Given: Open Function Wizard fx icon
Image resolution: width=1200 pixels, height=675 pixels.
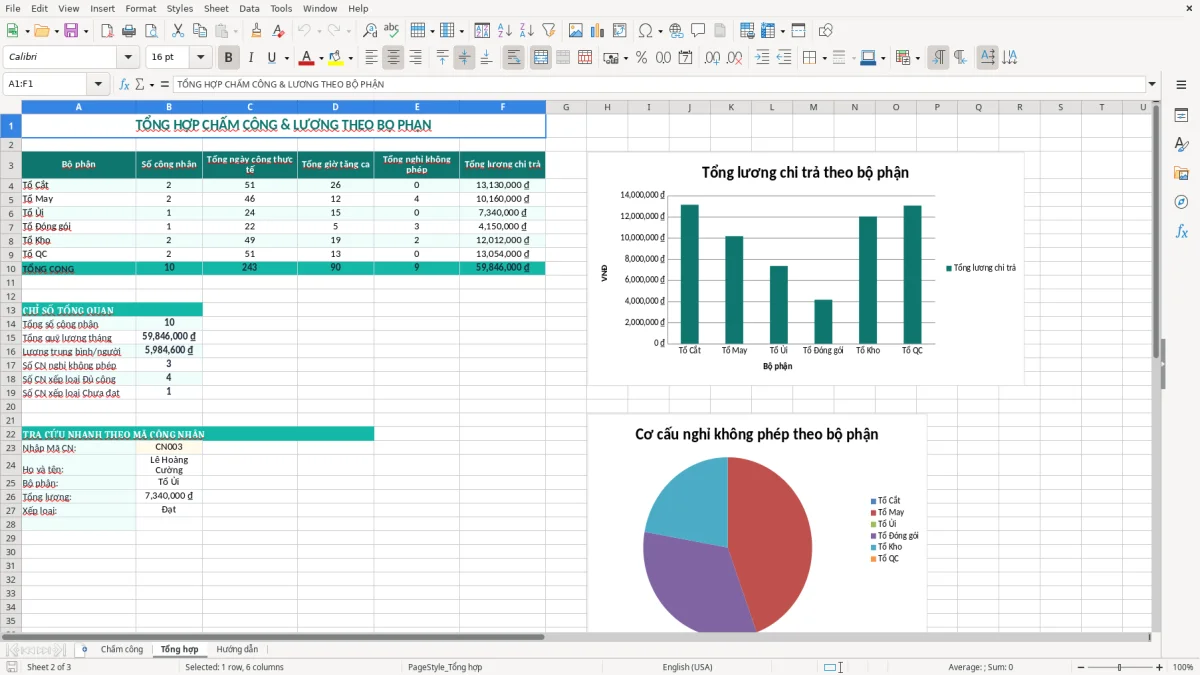Looking at the screenshot, I should [124, 84].
